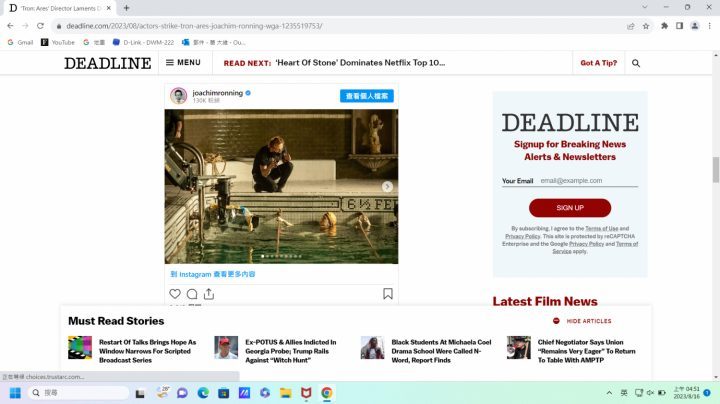The image size is (720, 404).
Task: Go back to previous page in Chrome
Action: 11,26
